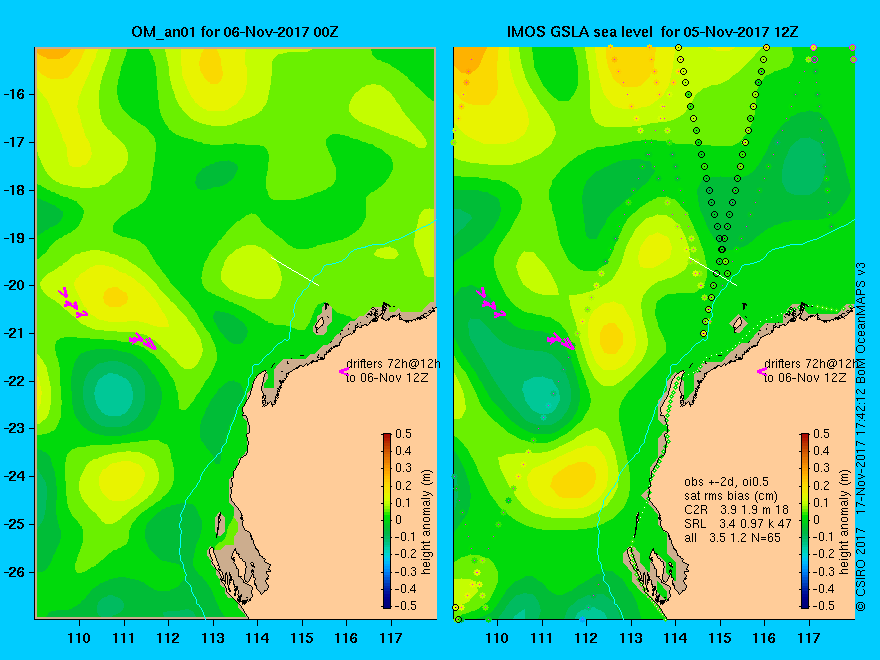Screen dimensions: 880x660
Task: Select the -18 latitude axis label
Action: [x=16, y=190]
